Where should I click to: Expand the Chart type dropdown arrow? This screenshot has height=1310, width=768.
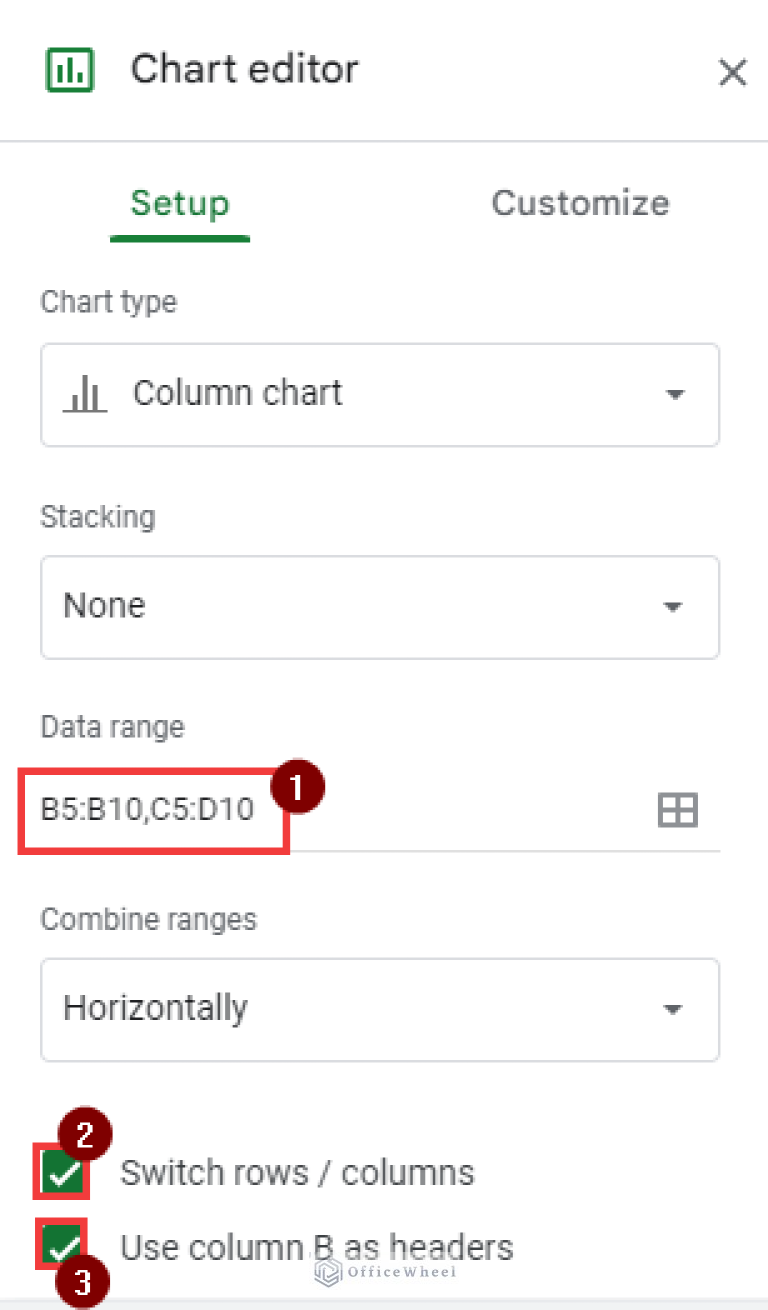676,394
